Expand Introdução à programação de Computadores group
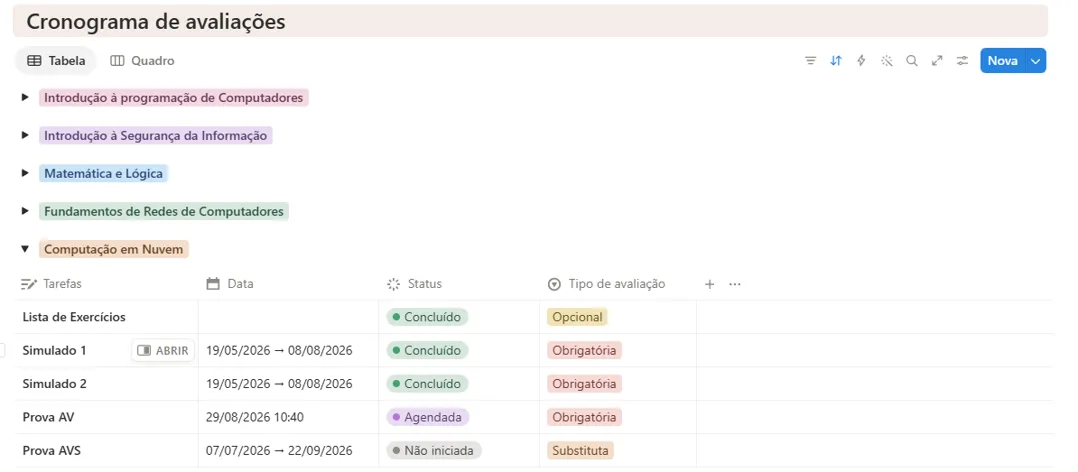 coord(25,98)
